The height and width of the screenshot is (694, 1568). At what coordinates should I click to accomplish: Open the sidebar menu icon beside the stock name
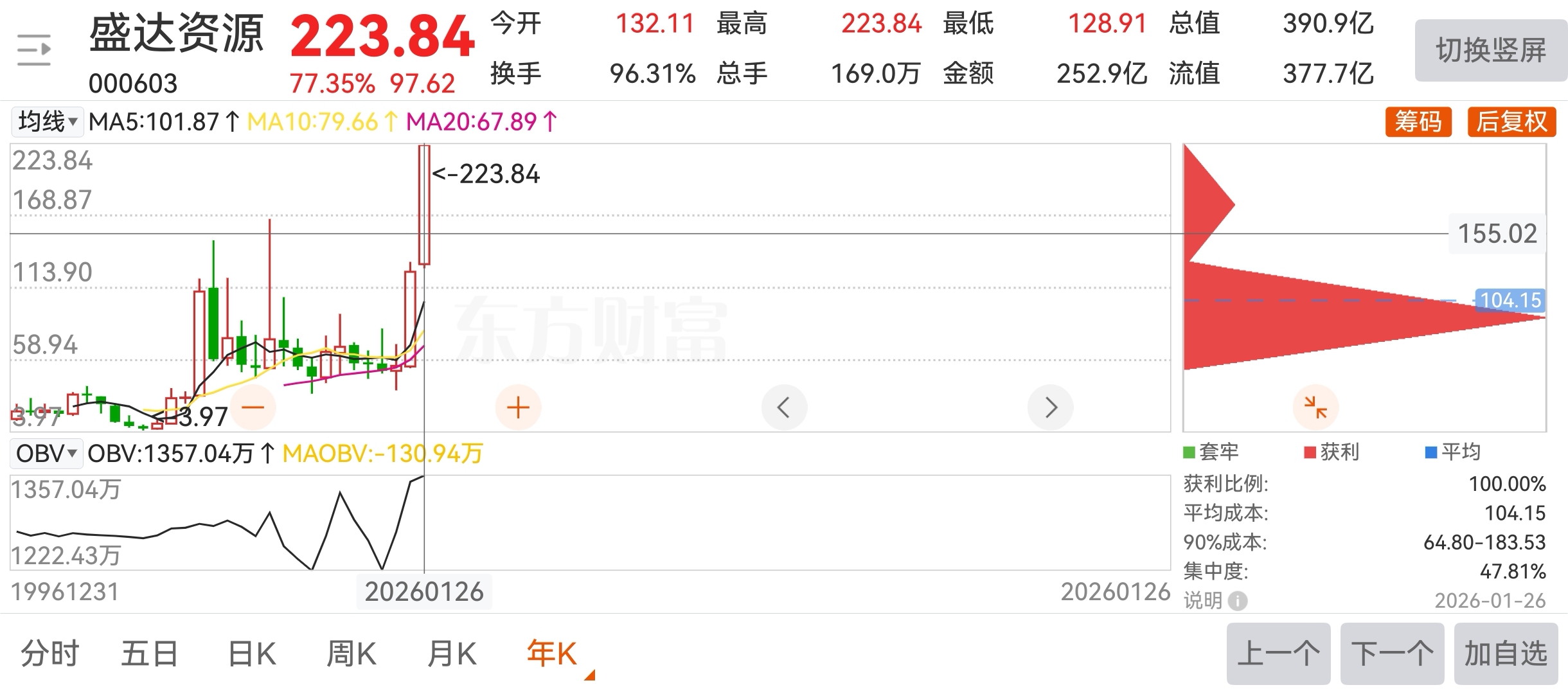34,50
